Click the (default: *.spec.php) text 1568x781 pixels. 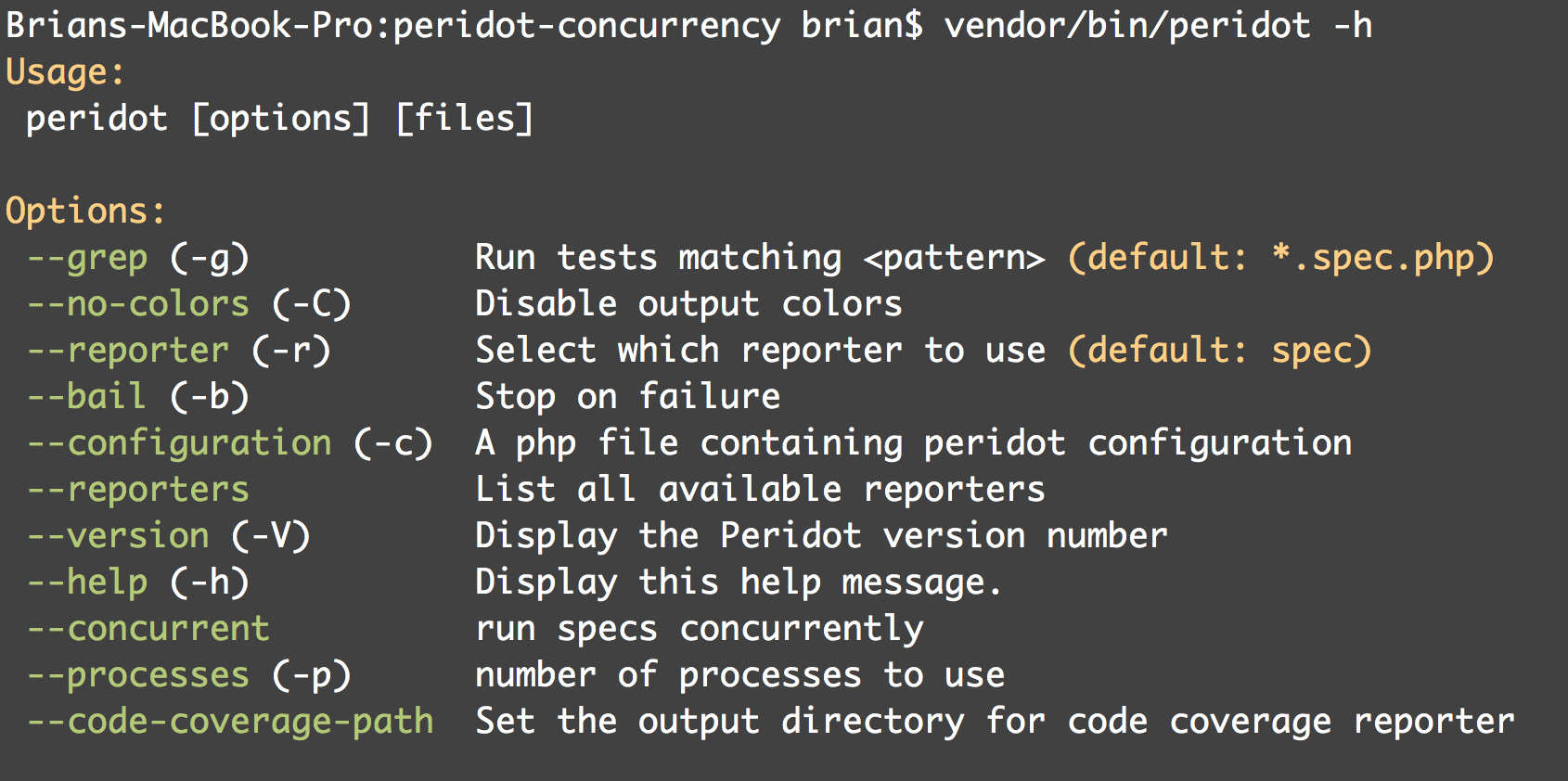point(1280,258)
